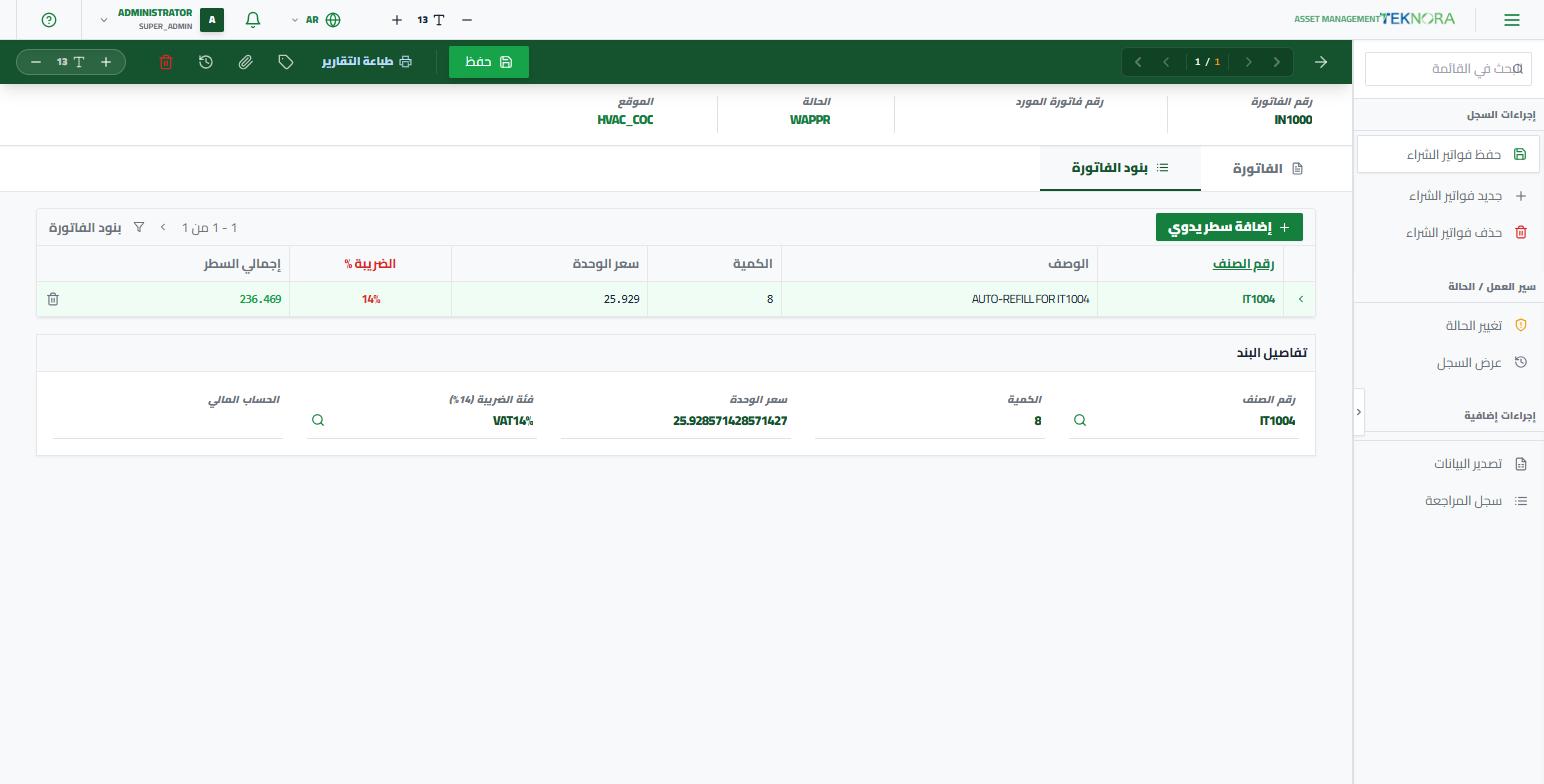This screenshot has width=1544, height=784.
Task: Go to last record in navigator
Action: pyautogui.click(x=1138, y=62)
